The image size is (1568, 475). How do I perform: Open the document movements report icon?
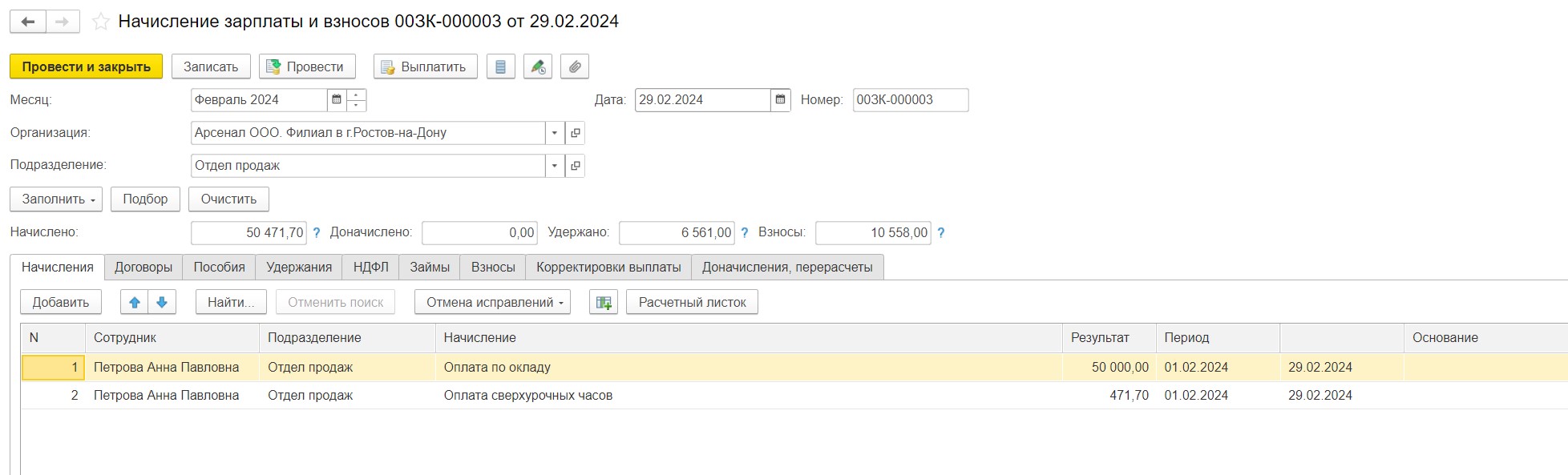(x=500, y=66)
